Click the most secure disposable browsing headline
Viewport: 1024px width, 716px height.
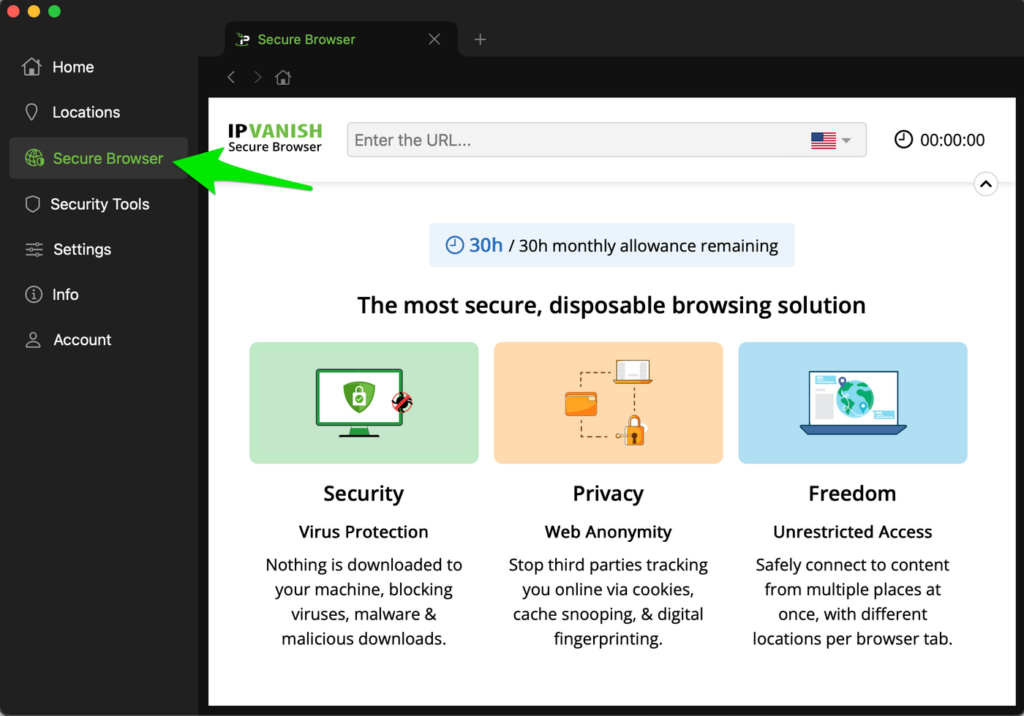click(x=611, y=305)
